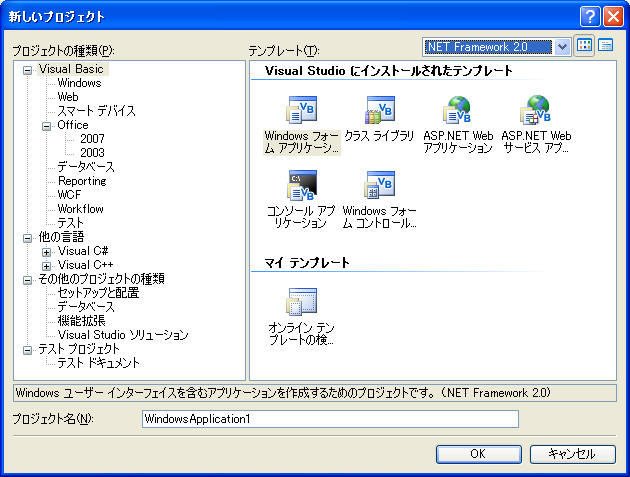The height and width of the screenshot is (477, 630).
Task: Select スマート デバイス project type
Action: pyautogui.click(x=96, y=111)
